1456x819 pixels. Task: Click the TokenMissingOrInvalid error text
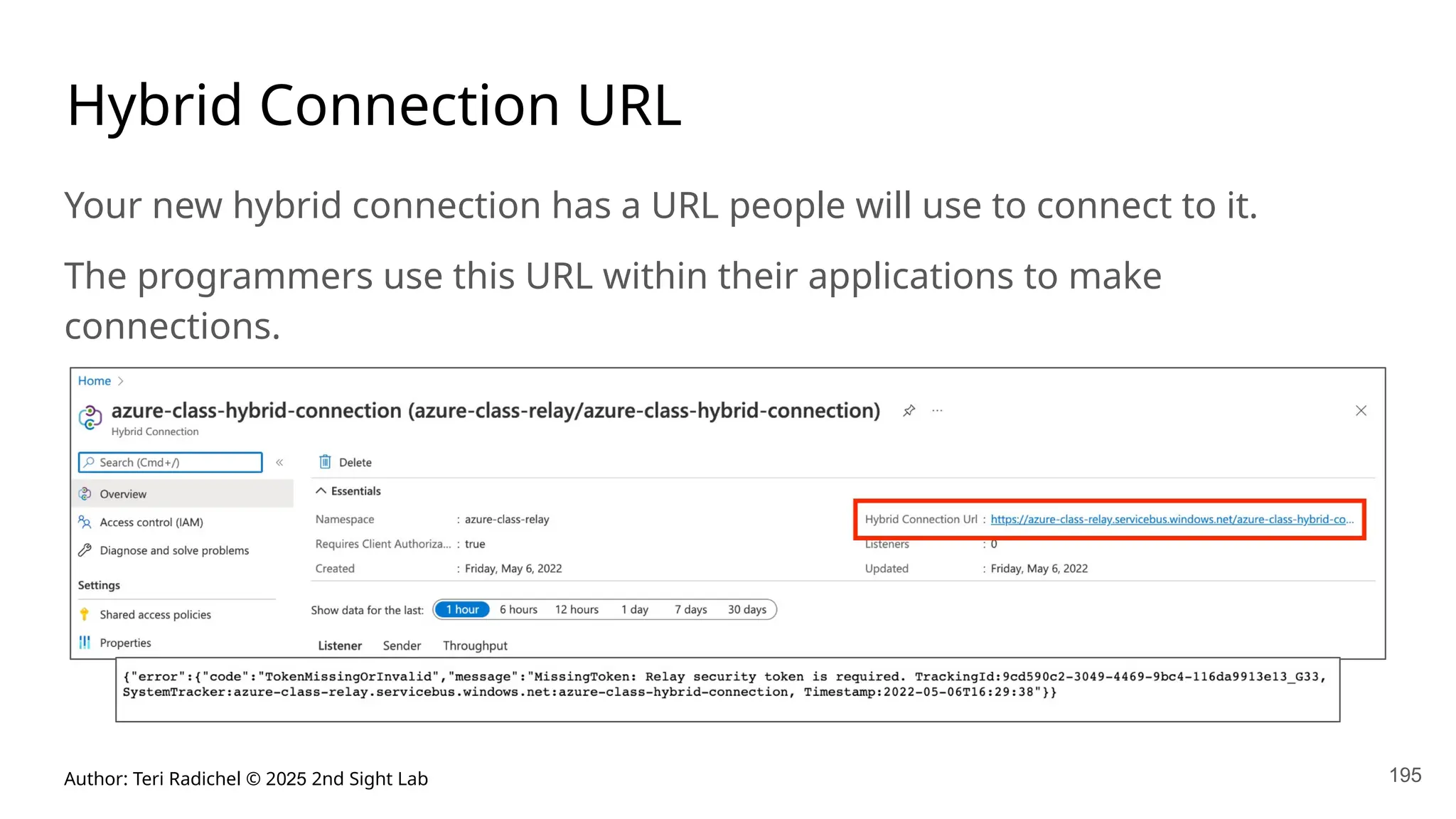tap(348, 677)
